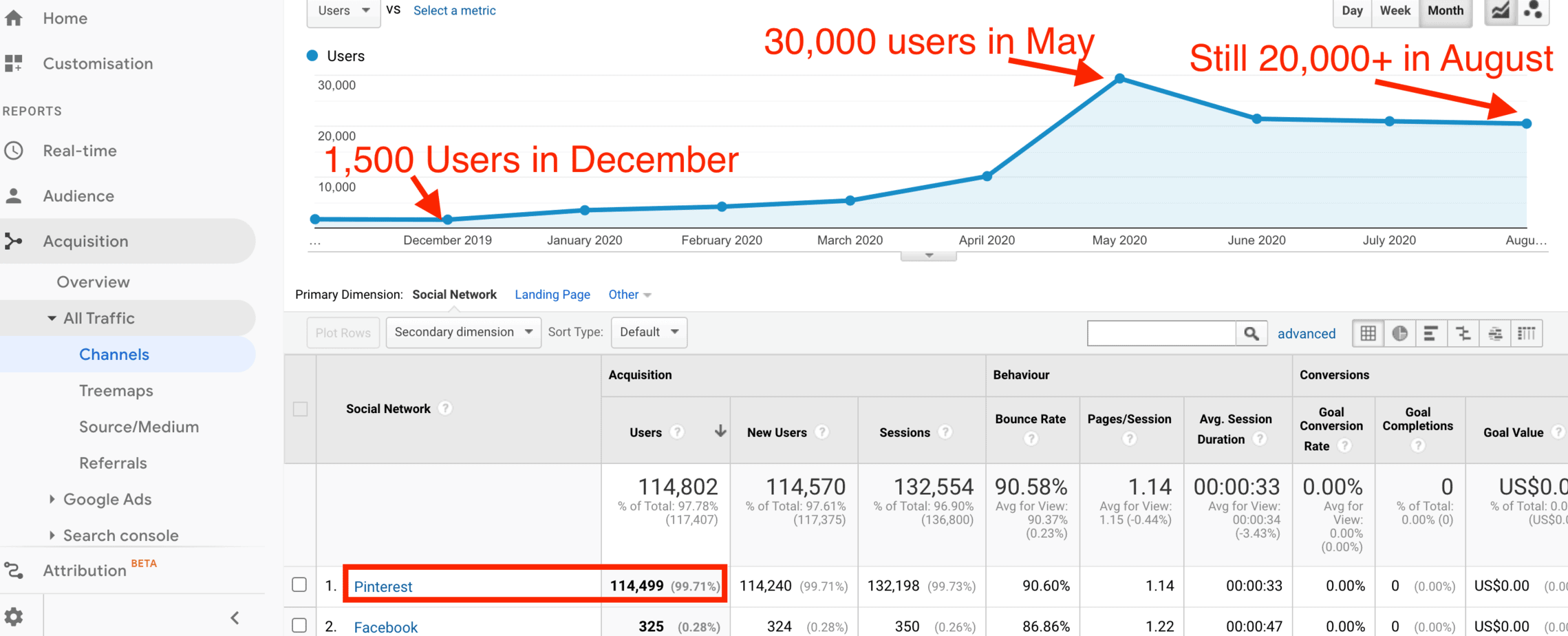Switch chart granularity to Week
The image size is (1568, 636).
point(1395,11)
